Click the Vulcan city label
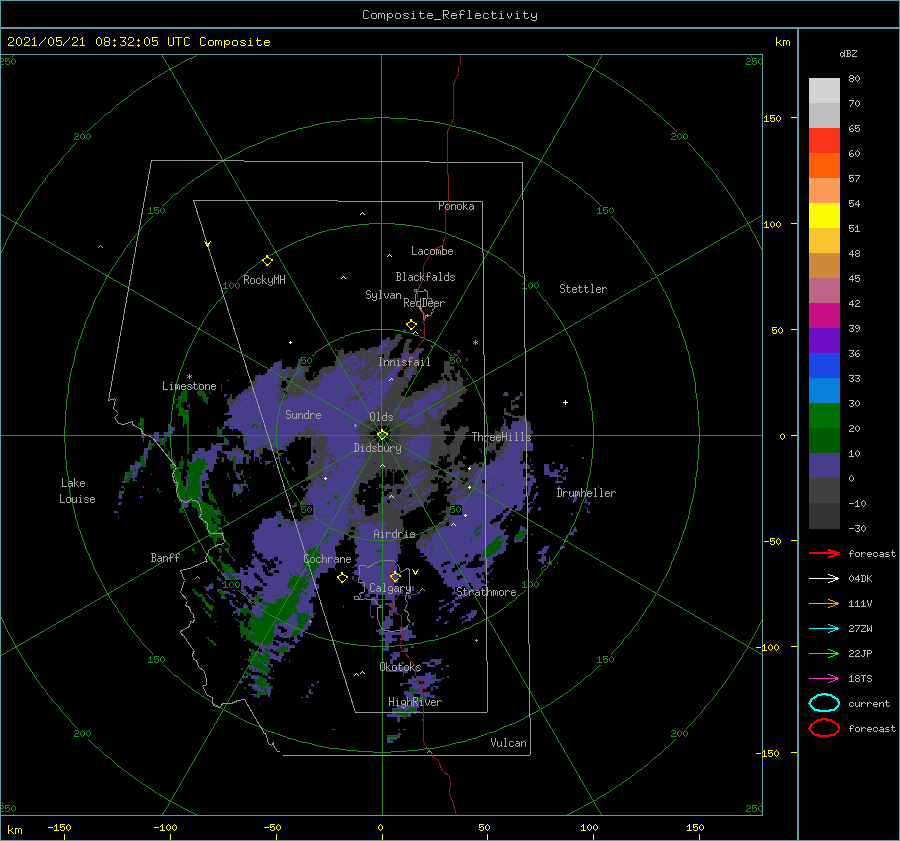The height and width of the screenshot is (841, 900). point(509,743)
